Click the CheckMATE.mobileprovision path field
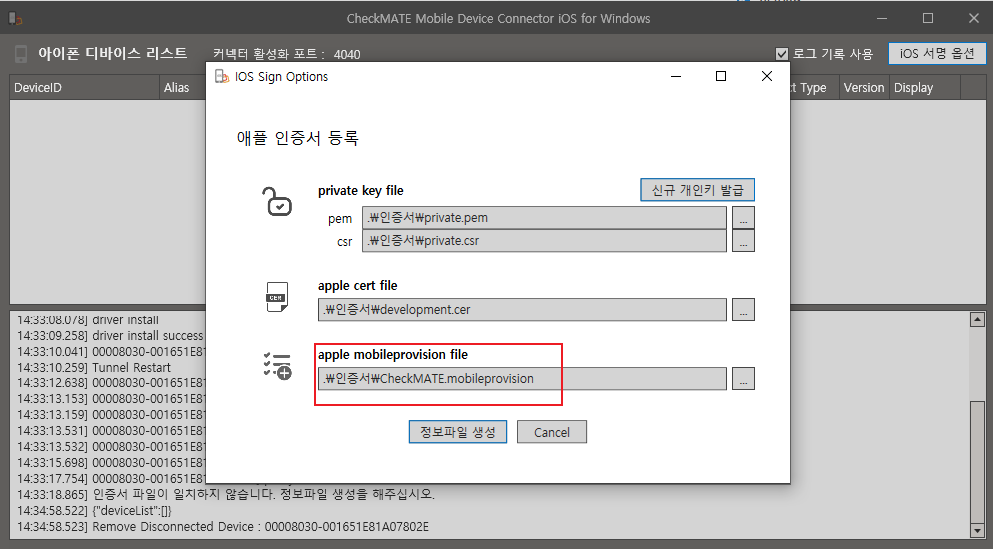Screen dimensions: 993x549 522,379
